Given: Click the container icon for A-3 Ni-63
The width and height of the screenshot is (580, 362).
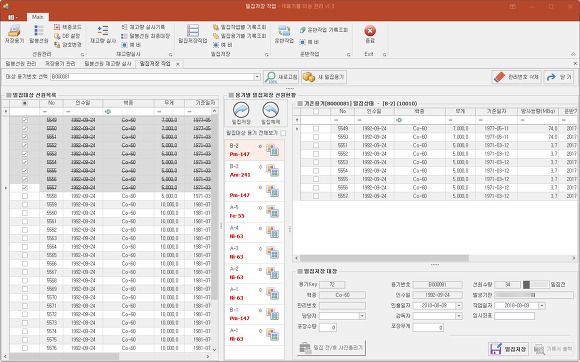Looking at the screenshot, I should [x=273, y=253].
